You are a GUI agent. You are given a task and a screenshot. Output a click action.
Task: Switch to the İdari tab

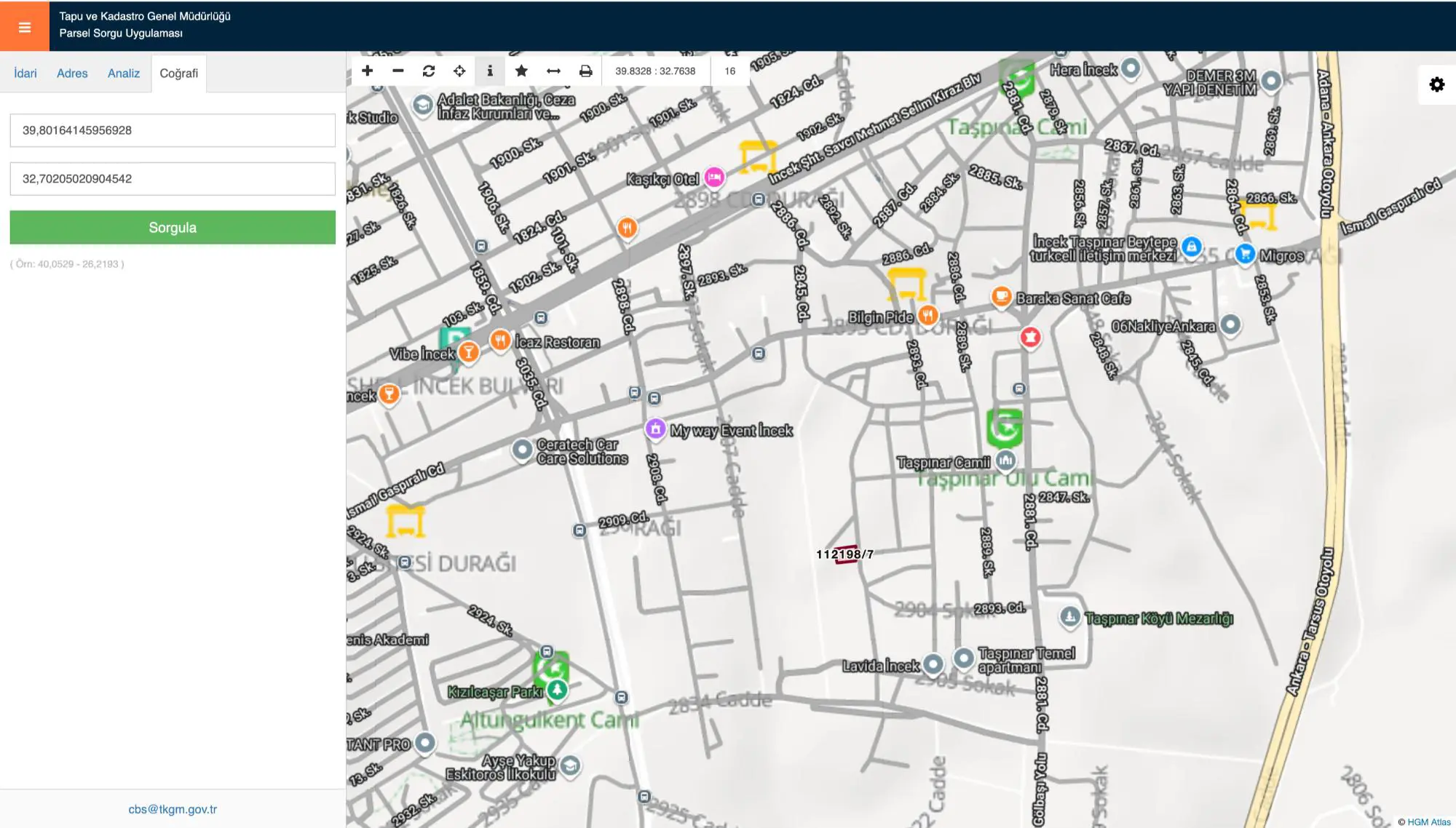pos(25,73)
